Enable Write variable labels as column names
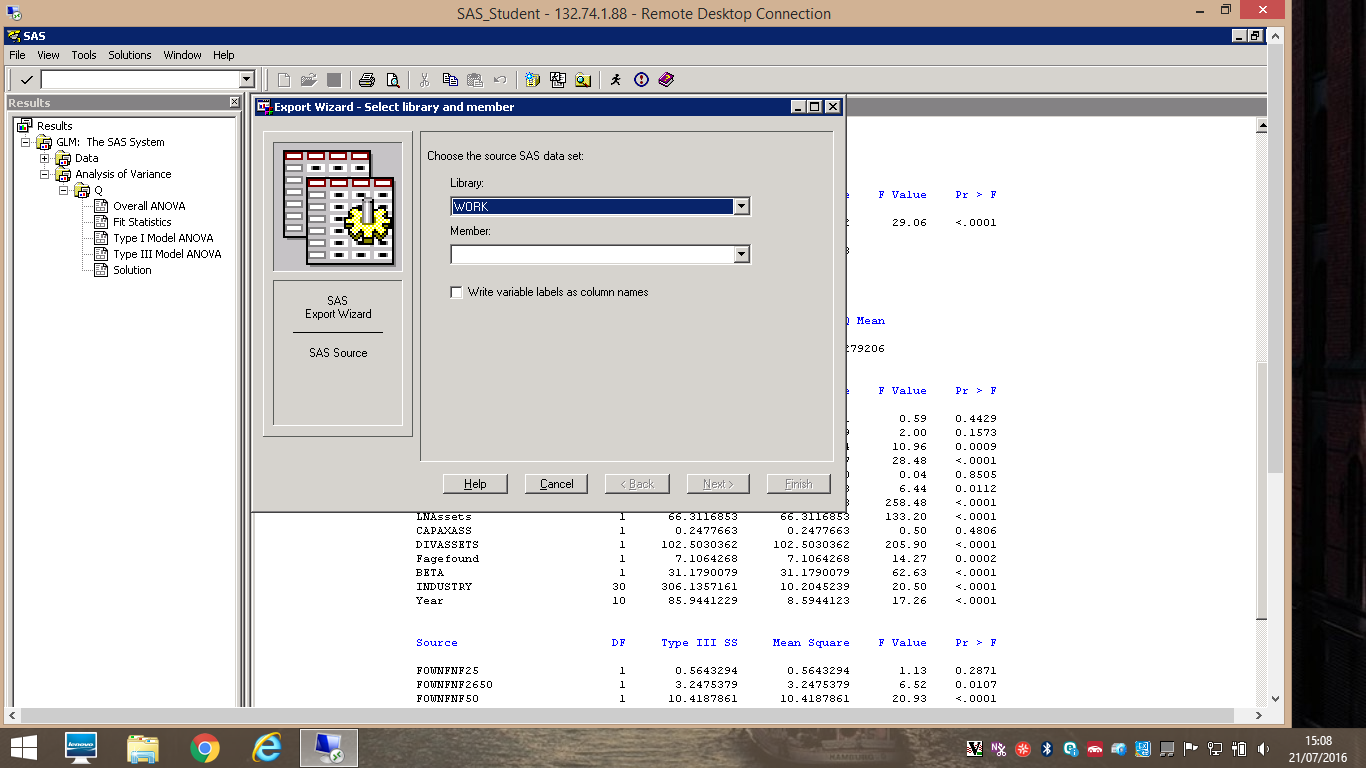Screen dimensions: 1366x768 [457, 292]
